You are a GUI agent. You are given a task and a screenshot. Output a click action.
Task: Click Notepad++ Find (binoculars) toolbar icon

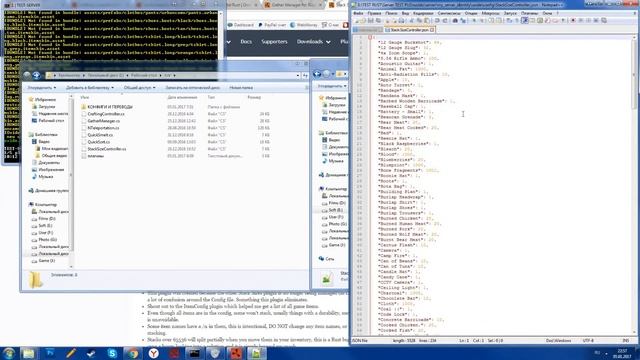click(455, 20)
